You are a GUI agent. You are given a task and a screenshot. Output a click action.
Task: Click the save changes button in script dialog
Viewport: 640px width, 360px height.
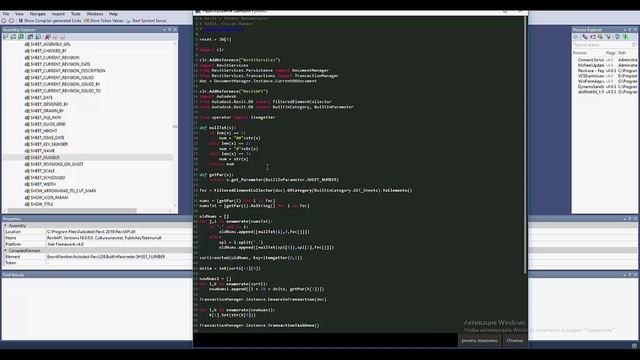coord(479,340)
